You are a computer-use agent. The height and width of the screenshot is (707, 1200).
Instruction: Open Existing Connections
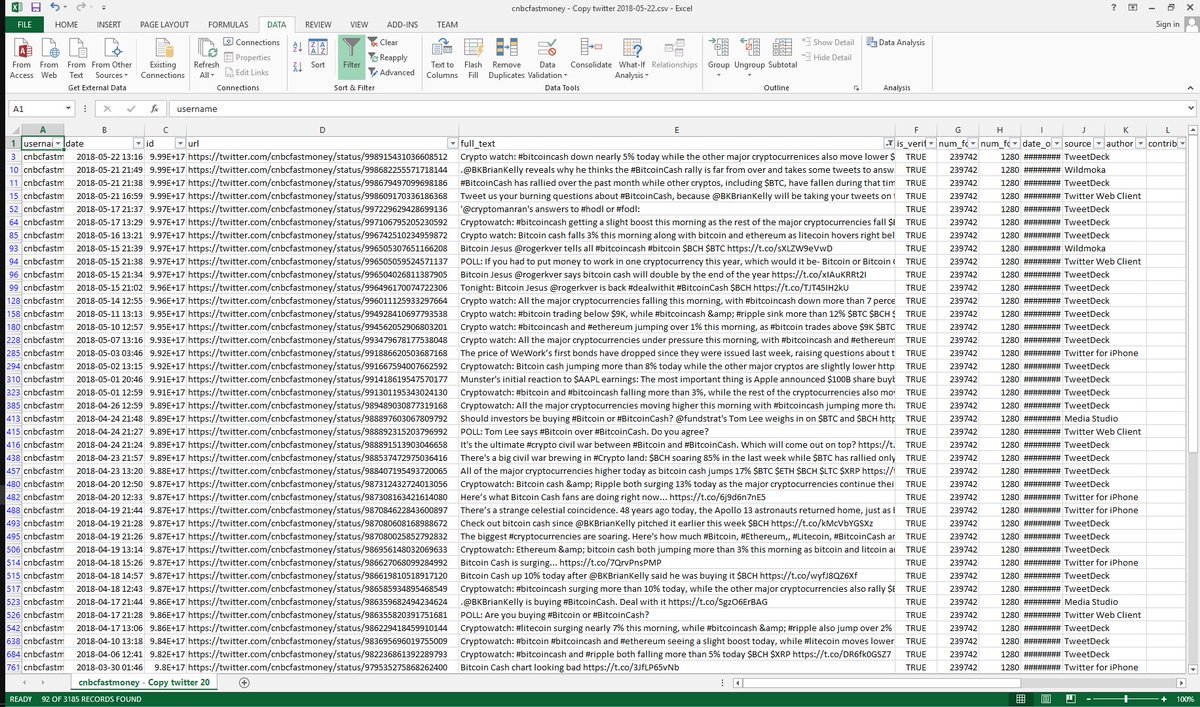tap(162, 57)
